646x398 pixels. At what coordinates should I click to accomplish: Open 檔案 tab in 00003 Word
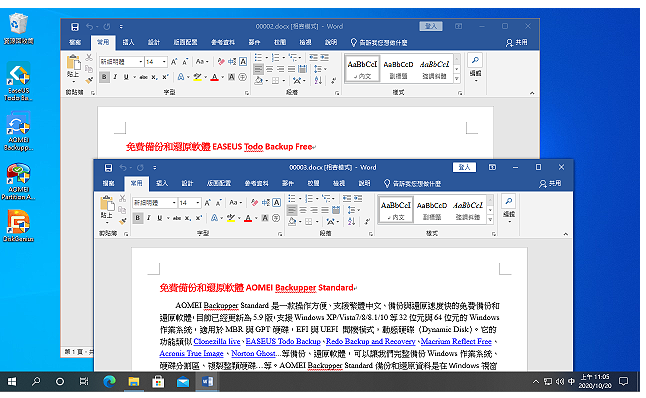pyautogui.click(x=108, y=183)
